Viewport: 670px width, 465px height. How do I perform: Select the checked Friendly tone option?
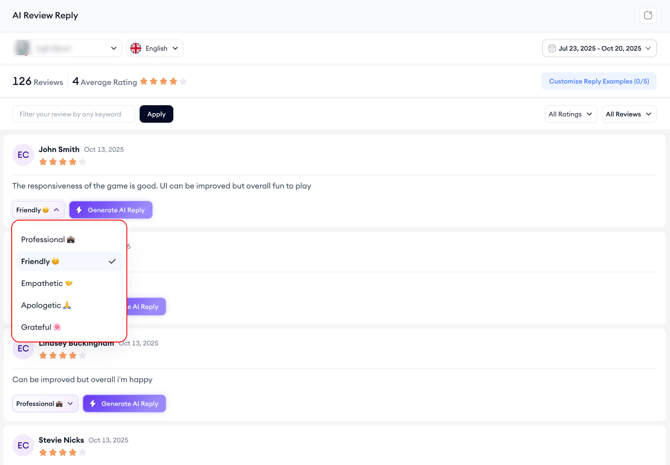(x=68, y=261)
